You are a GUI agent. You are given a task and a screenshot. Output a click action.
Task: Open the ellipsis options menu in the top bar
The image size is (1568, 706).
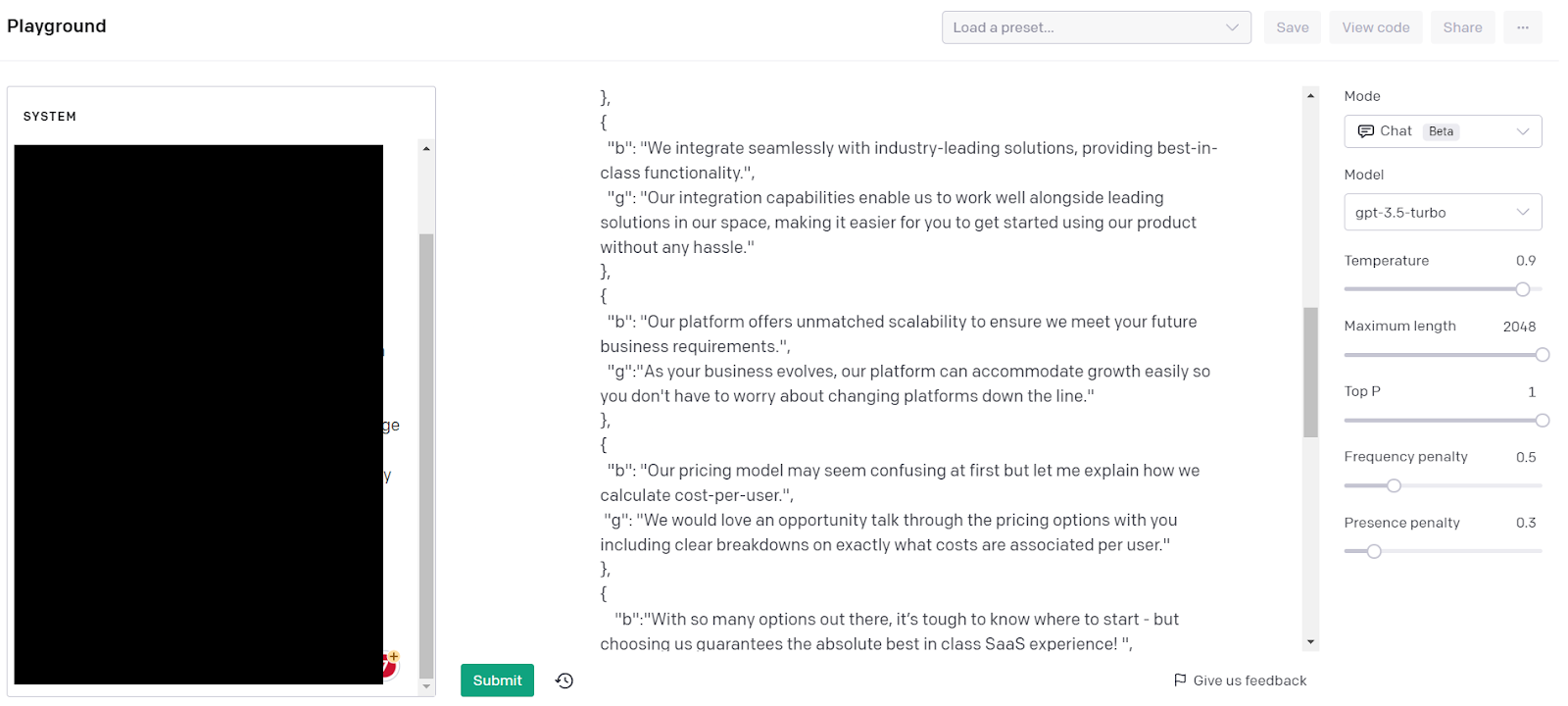pos(1521,26)
